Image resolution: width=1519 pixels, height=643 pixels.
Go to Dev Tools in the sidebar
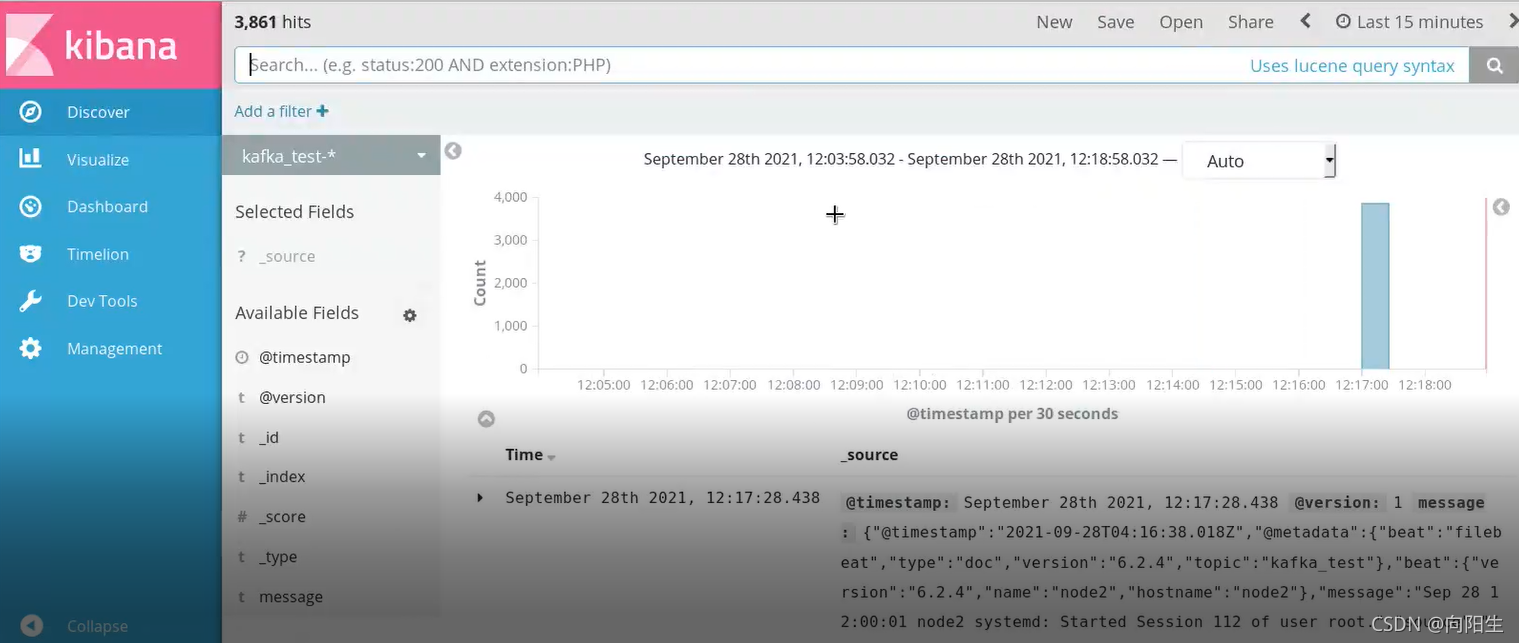point(102,301)
